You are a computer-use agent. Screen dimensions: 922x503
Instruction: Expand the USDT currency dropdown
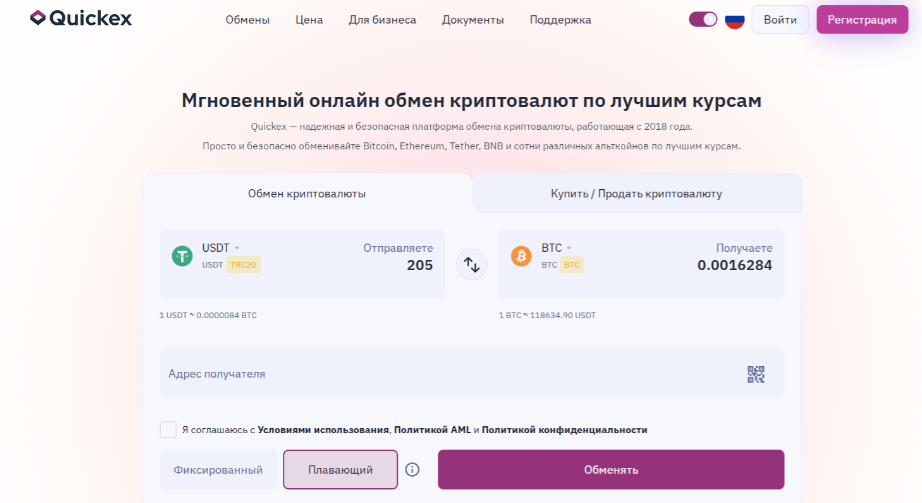tap(221, 248)
